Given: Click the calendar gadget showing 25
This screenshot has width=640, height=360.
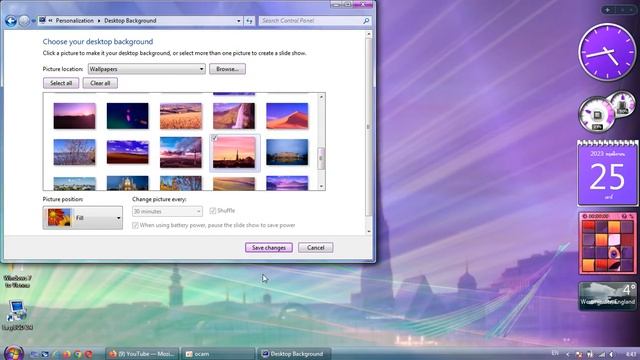Looking at the screenshot, I should [x=607, y=173].
